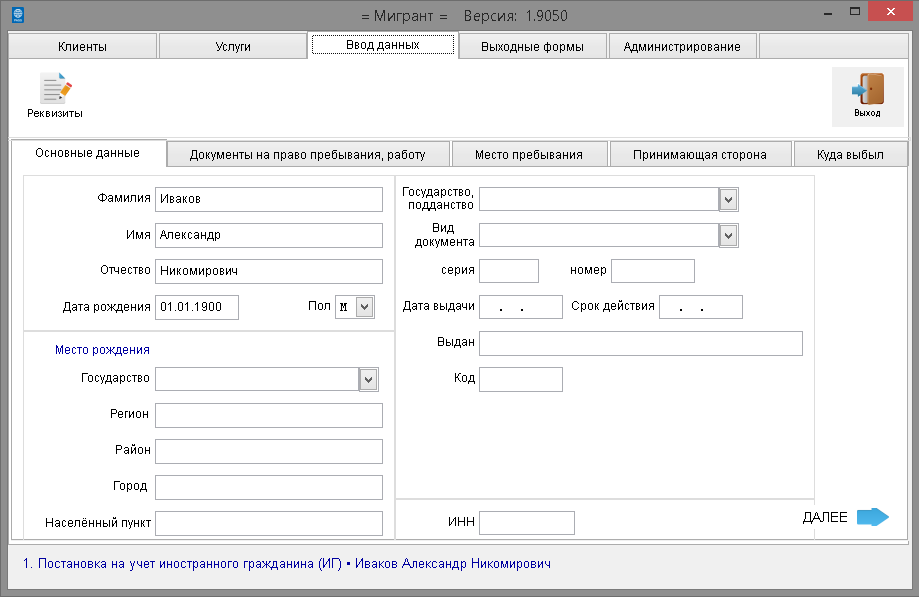Open the Услуги tab
The width and height of the screenshot is (919, 597).
233,47
